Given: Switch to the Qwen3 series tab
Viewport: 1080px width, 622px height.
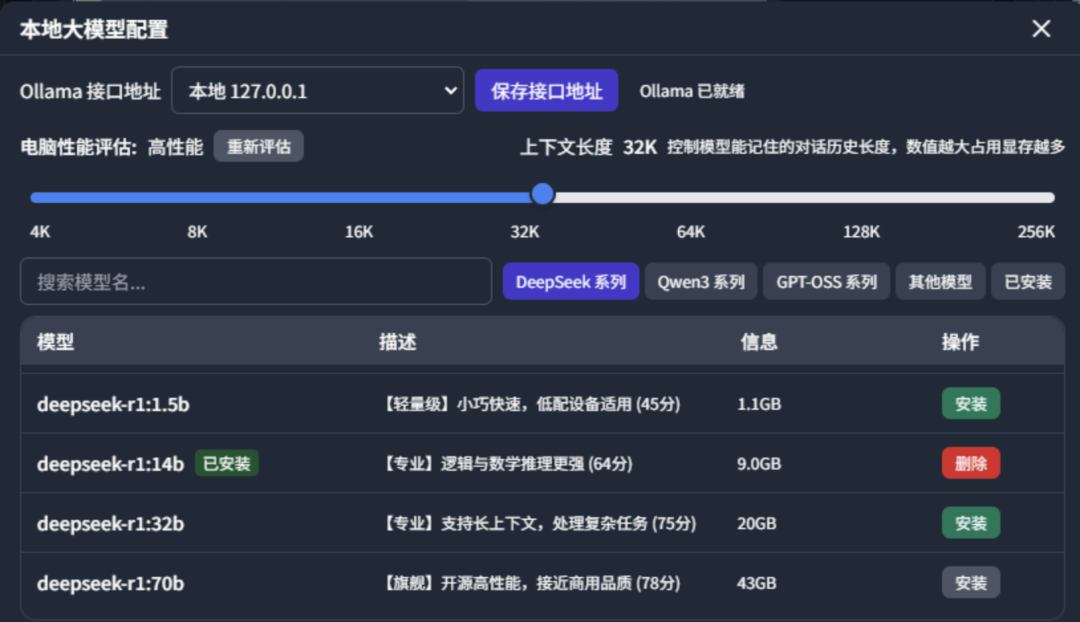Looking at the screenshot, I should point(701,282).
